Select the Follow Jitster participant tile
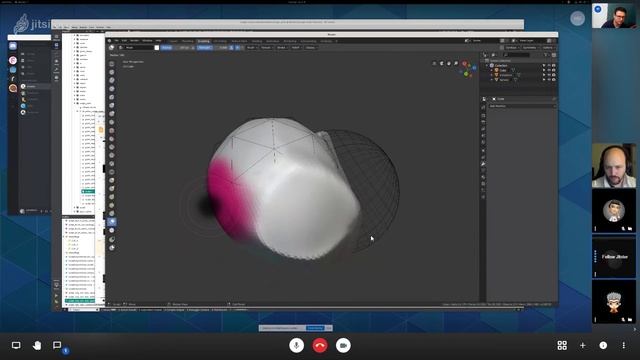The image size is (640, 360). click(614, 257)
